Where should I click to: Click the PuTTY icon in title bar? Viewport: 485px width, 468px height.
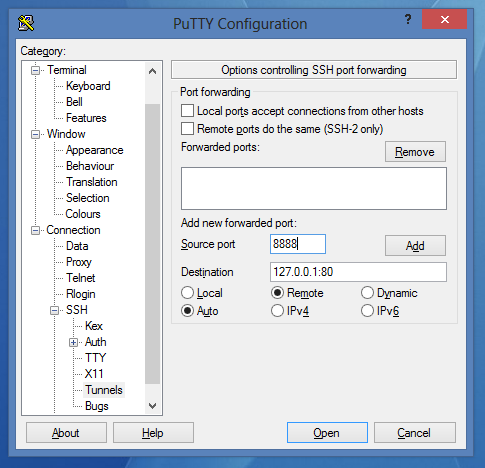(26, 23)
